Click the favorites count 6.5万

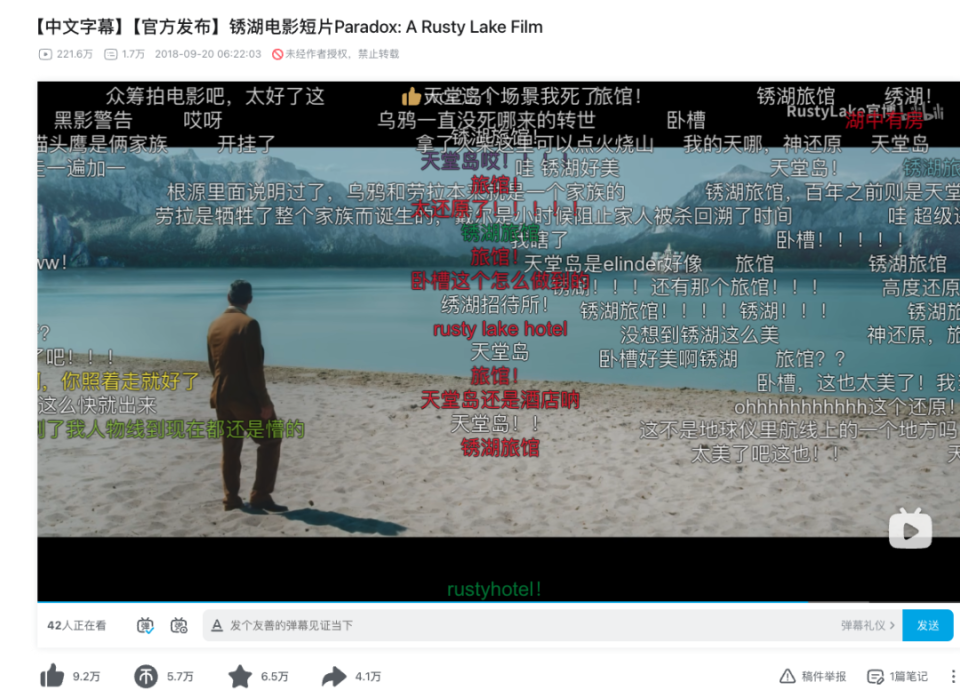[x=274, y=676]
